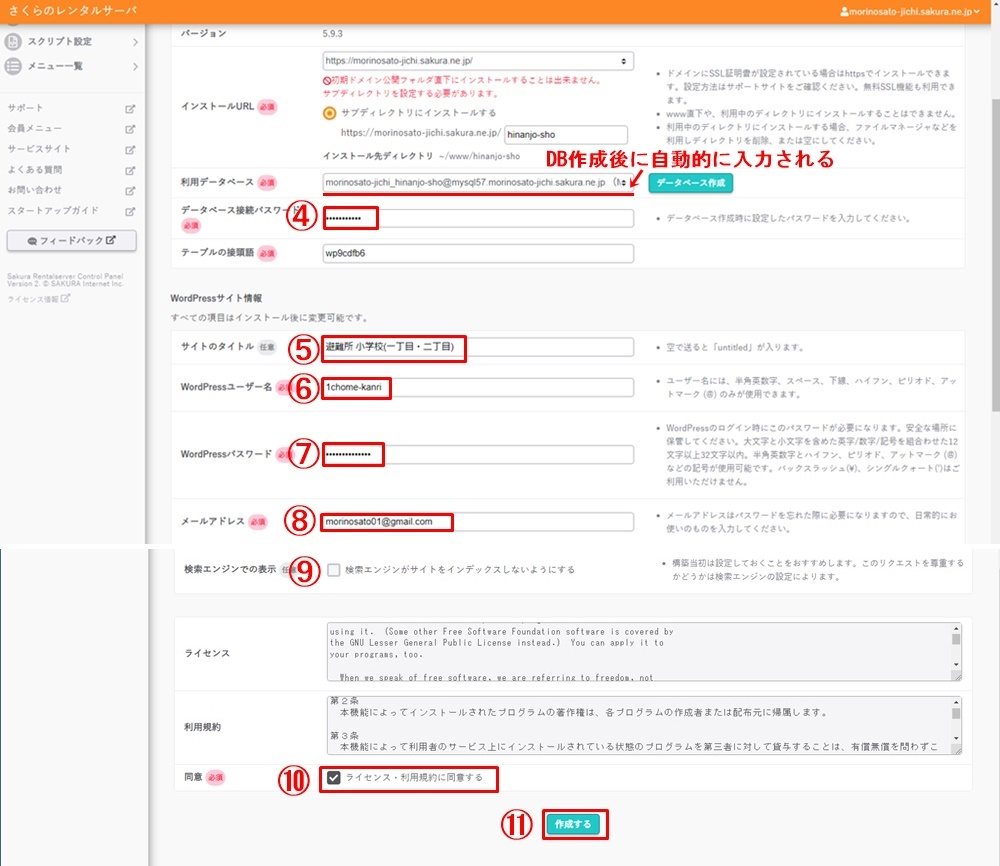The width and height of the screenshot is (1000, 866).
Task: Open the サポート external link icon
Action: point(130,109)
